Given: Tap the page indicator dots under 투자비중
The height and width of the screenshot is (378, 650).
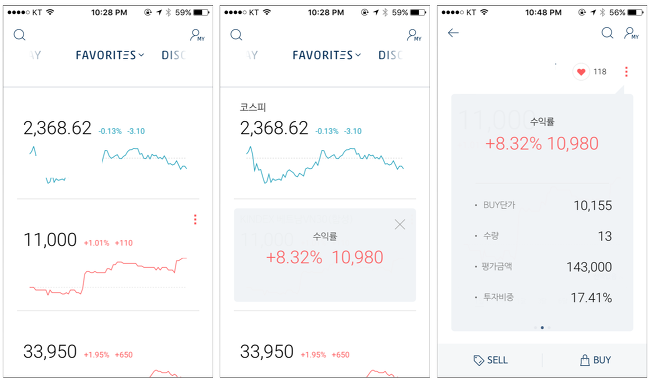Looking at the screenshot, I should tap(542, 327).
